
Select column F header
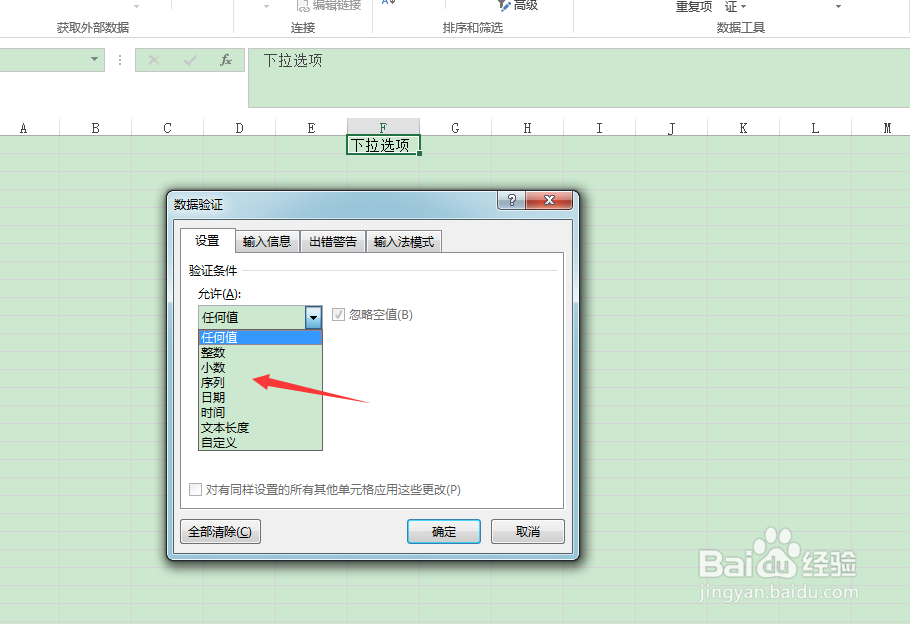point(384,128)
